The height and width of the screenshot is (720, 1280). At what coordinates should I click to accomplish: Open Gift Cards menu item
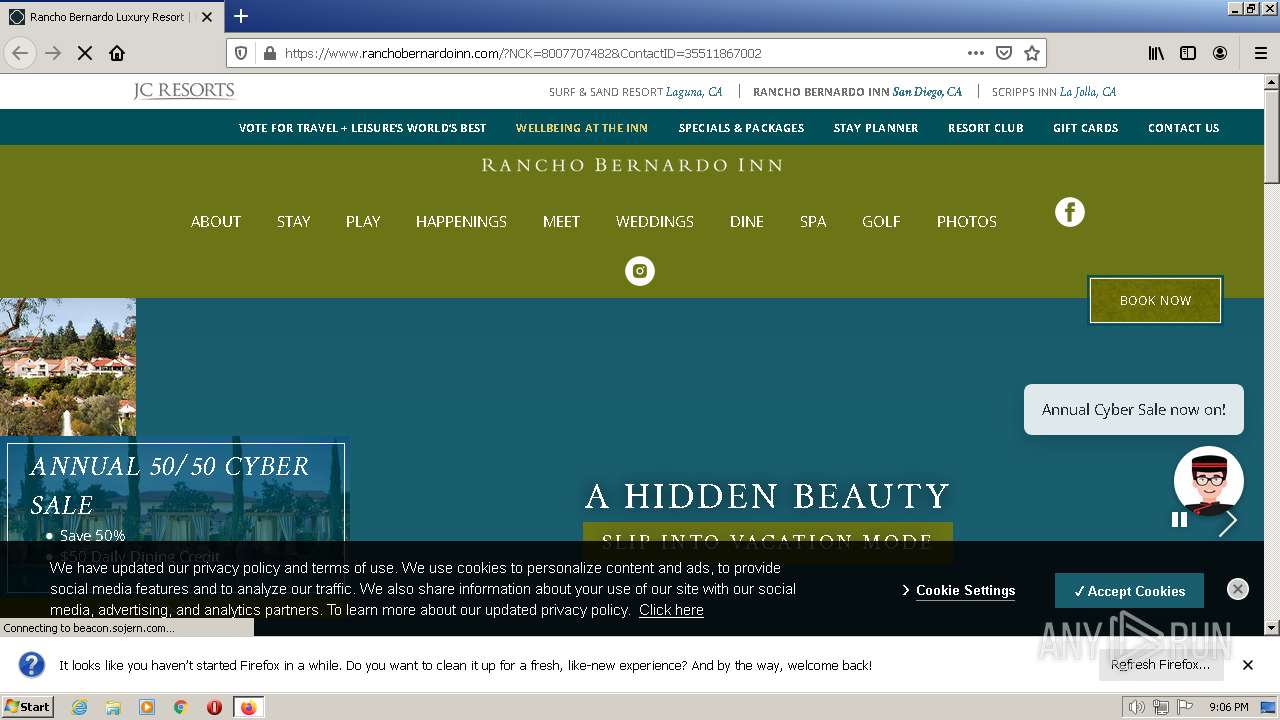[x=1085, y=128]
